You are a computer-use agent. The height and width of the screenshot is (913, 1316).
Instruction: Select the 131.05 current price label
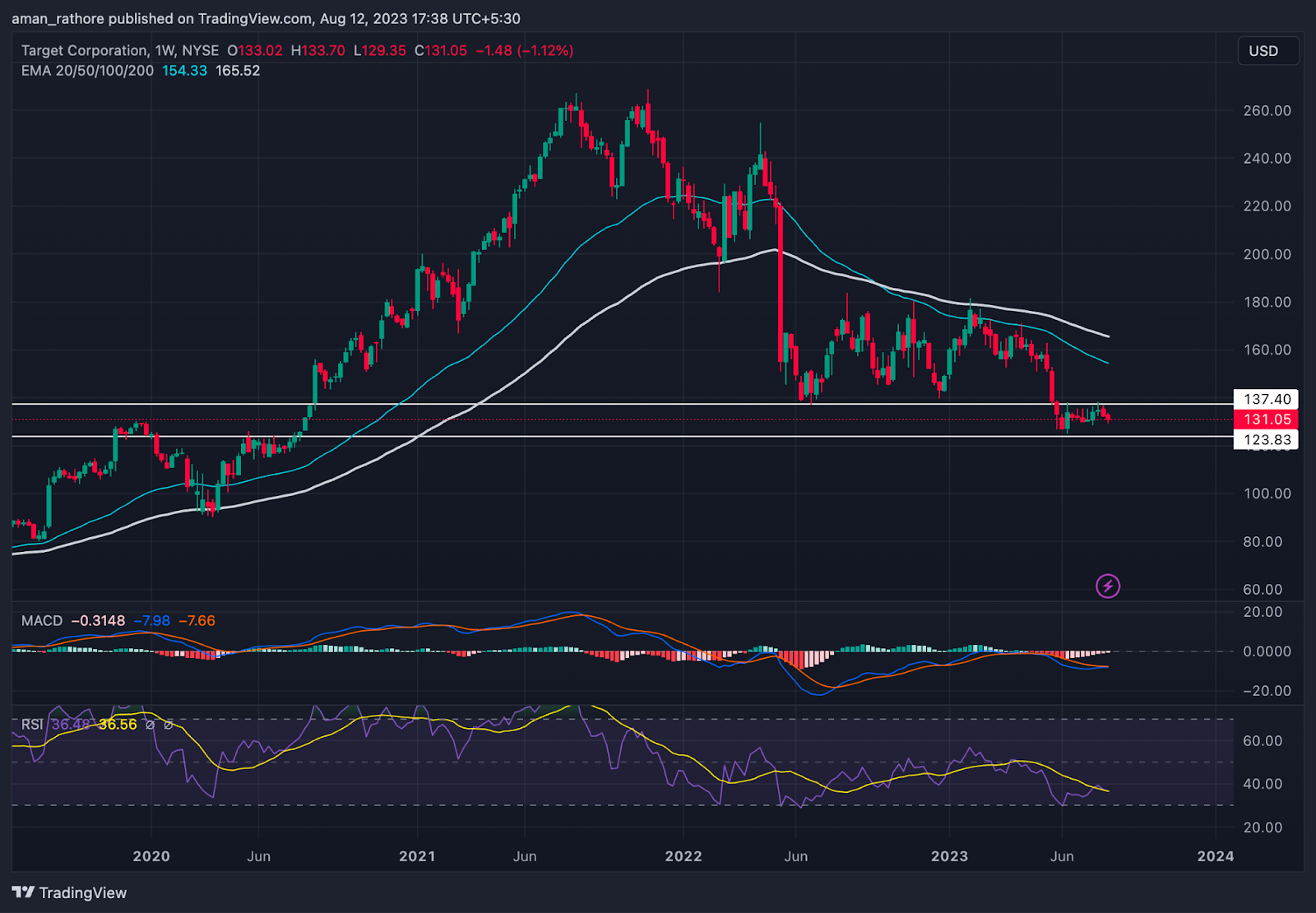(1267, 419)
